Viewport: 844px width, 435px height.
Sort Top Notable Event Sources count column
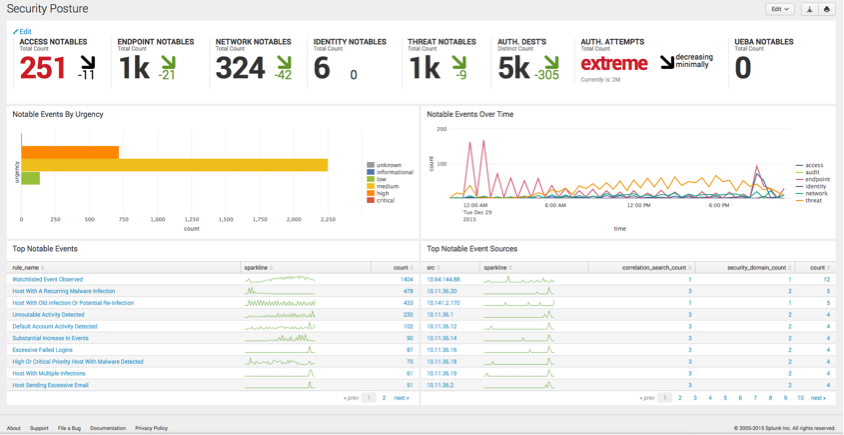click(x=822, y=268)
